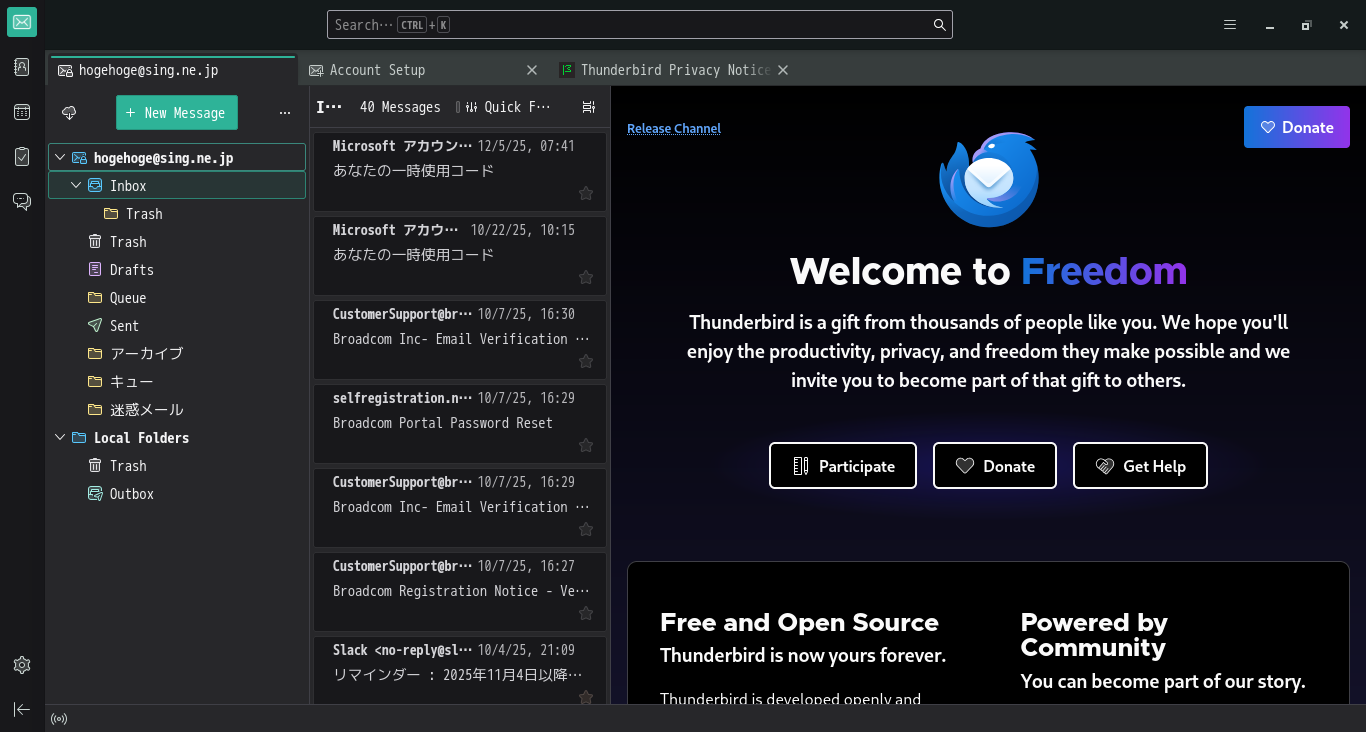Open the Thunderbird app menu (hamburger)
This screenshot has width=1366, height=732.
click(x=1230, y=25)
